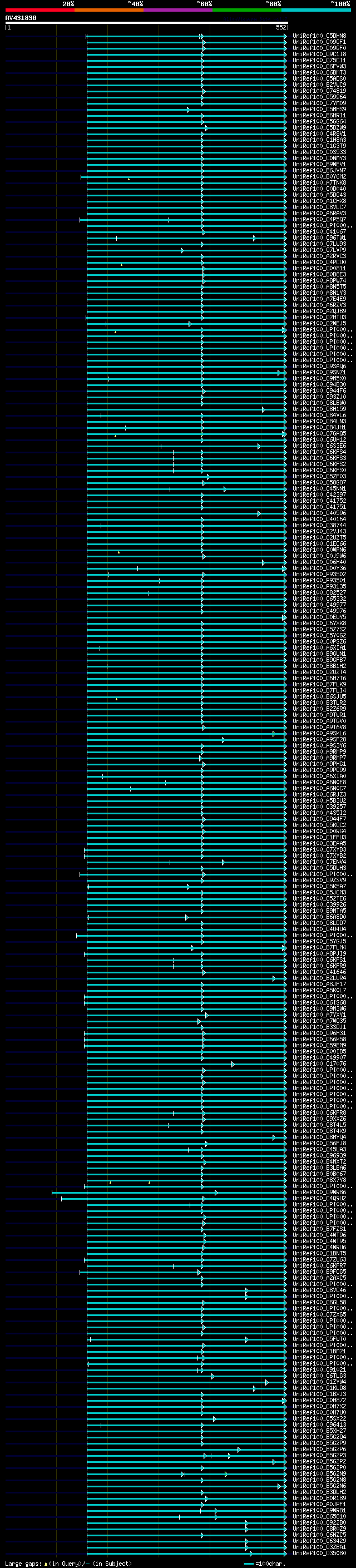Select the query name AV431830
The width and height of the screenshot is (356, 1568).
click(21, 18)
